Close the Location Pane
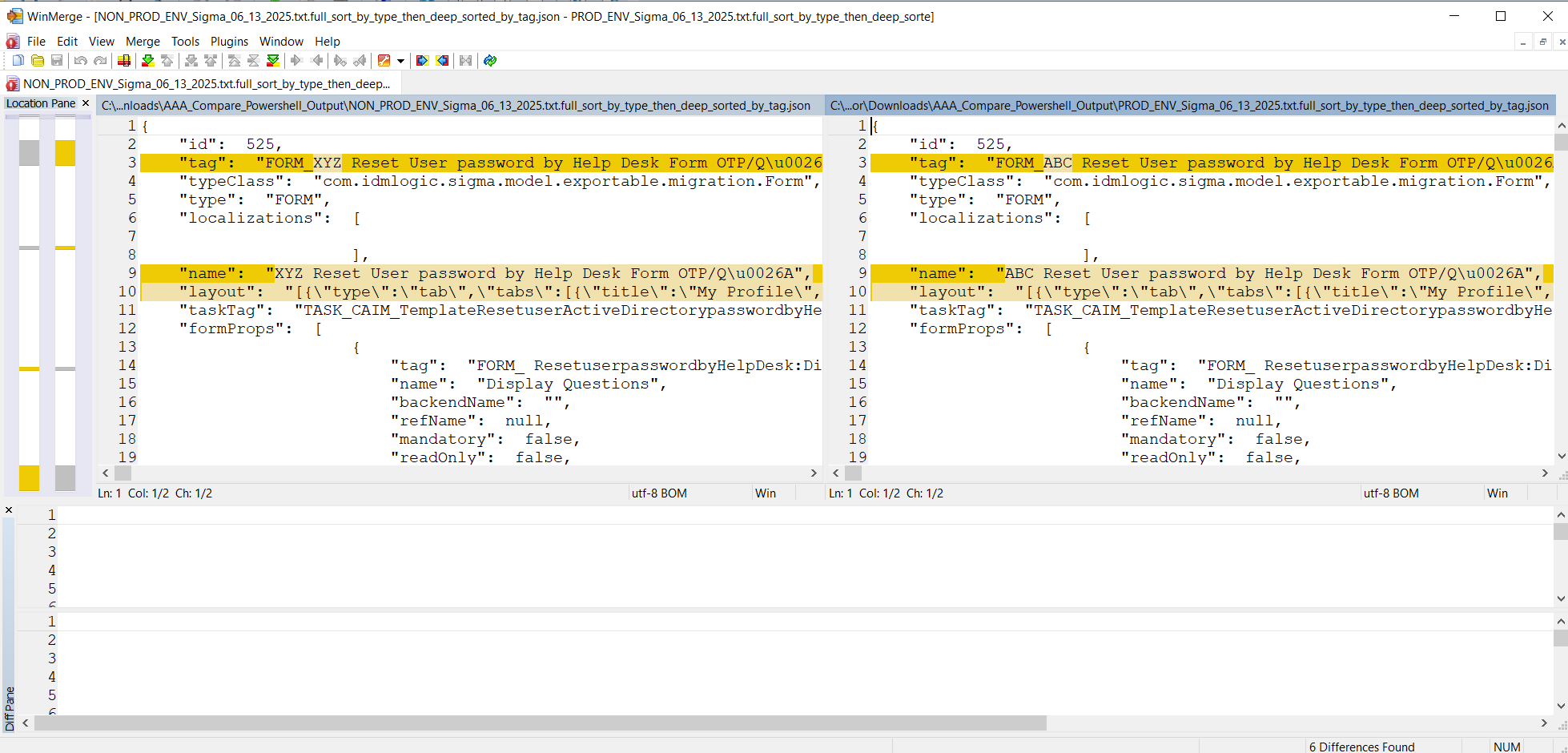Viewport: 1568px width, 753px height. pos(86,103)
